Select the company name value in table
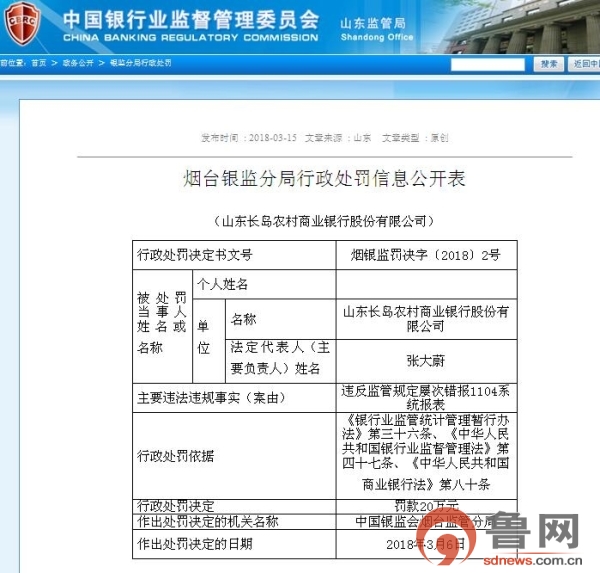Viewport: 600px width, 573px height. [x=426, y=319]
